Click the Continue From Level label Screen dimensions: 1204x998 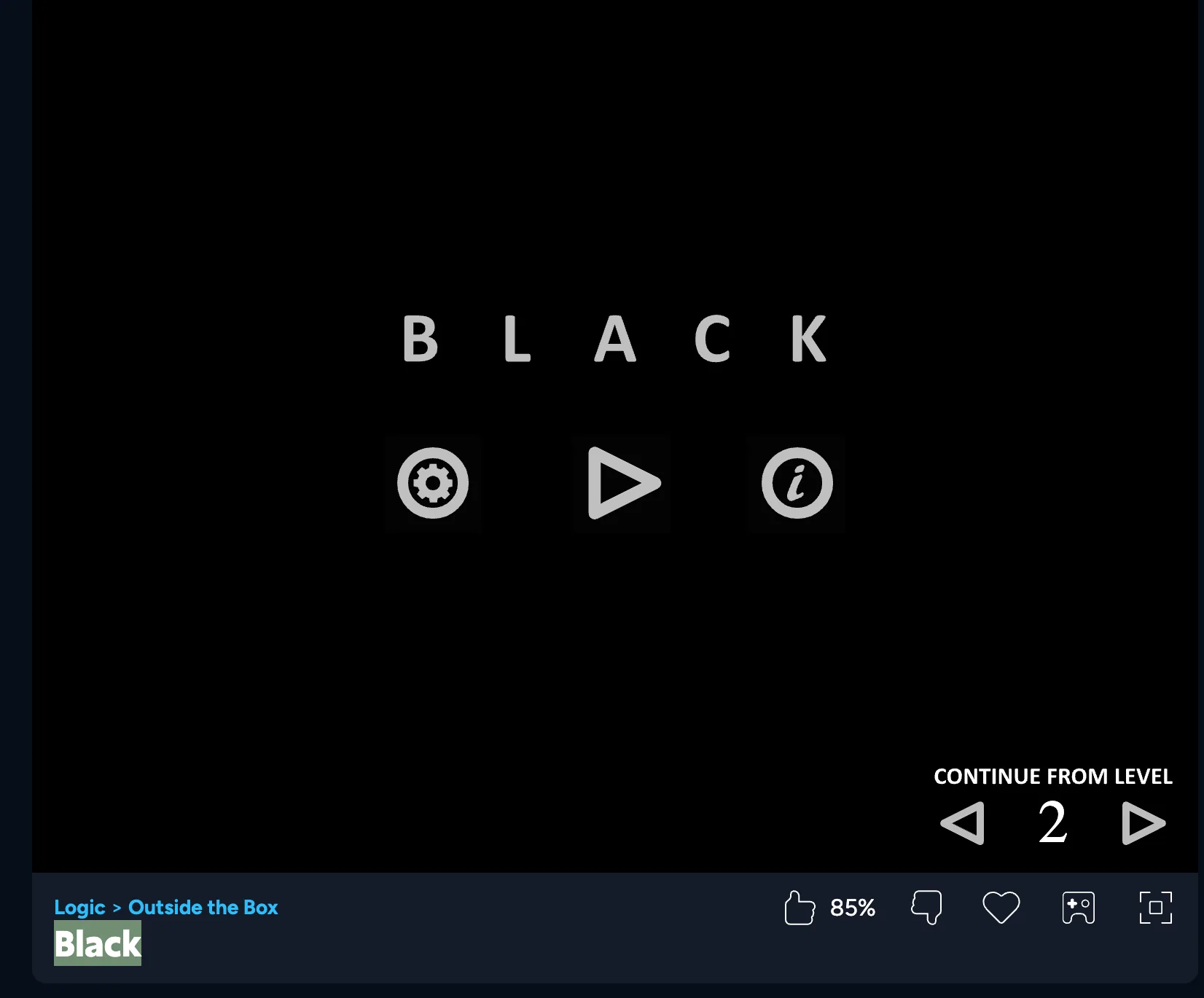tap(1052, 777)
